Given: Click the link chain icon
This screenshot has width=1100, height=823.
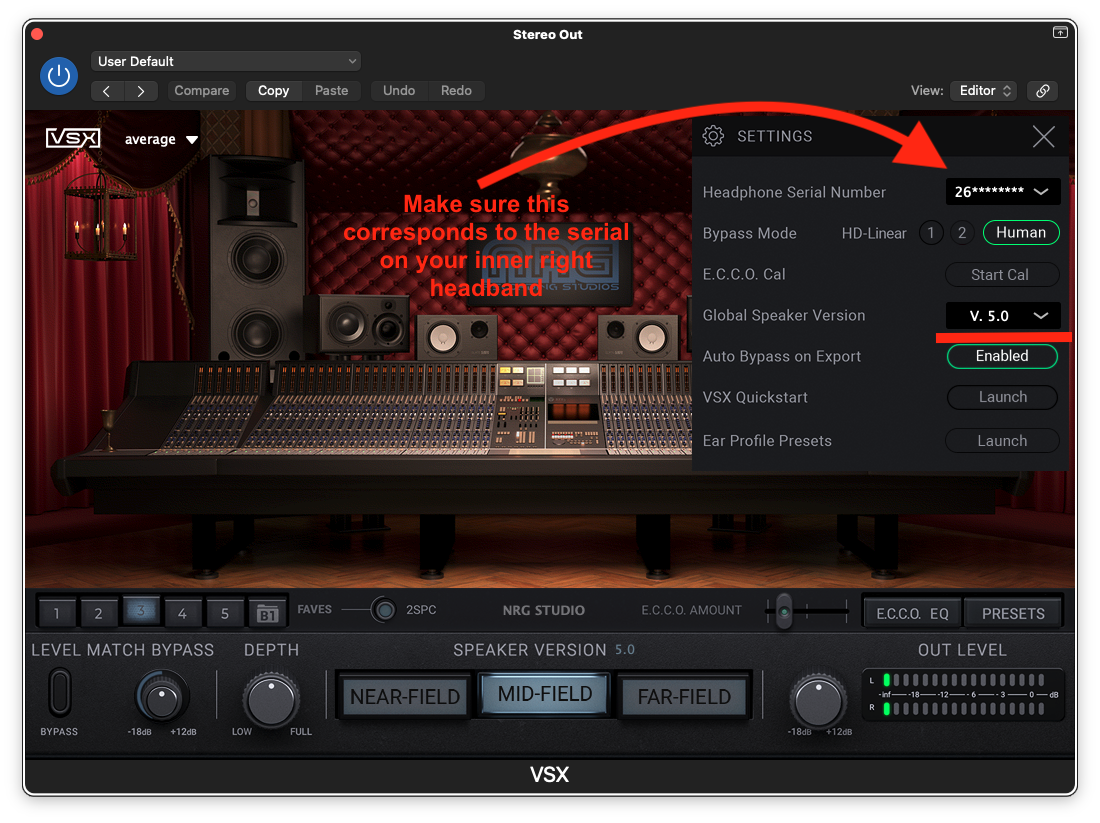Looking at the screenshot, I should click(x=1042, y=91).
